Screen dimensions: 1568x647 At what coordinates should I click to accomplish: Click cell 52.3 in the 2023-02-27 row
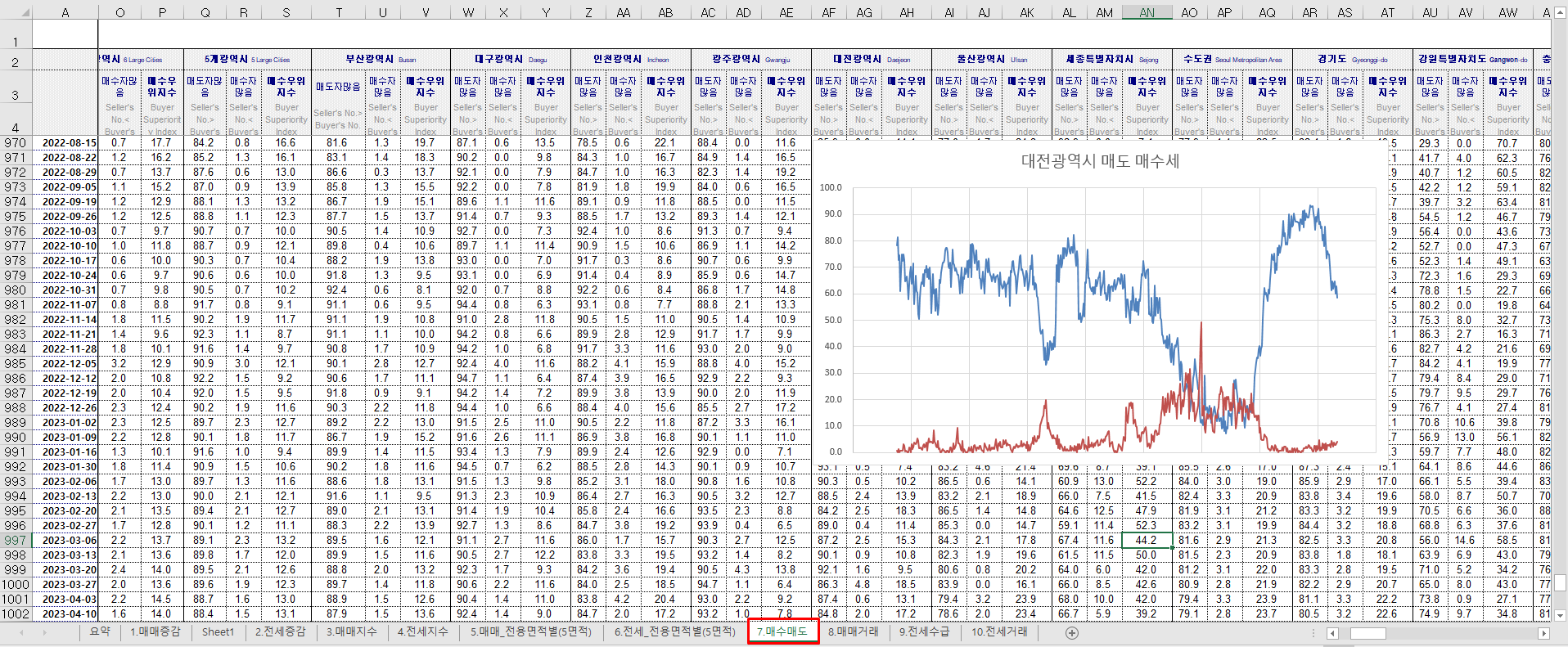pyautogui.click(x=1147, y=525)
